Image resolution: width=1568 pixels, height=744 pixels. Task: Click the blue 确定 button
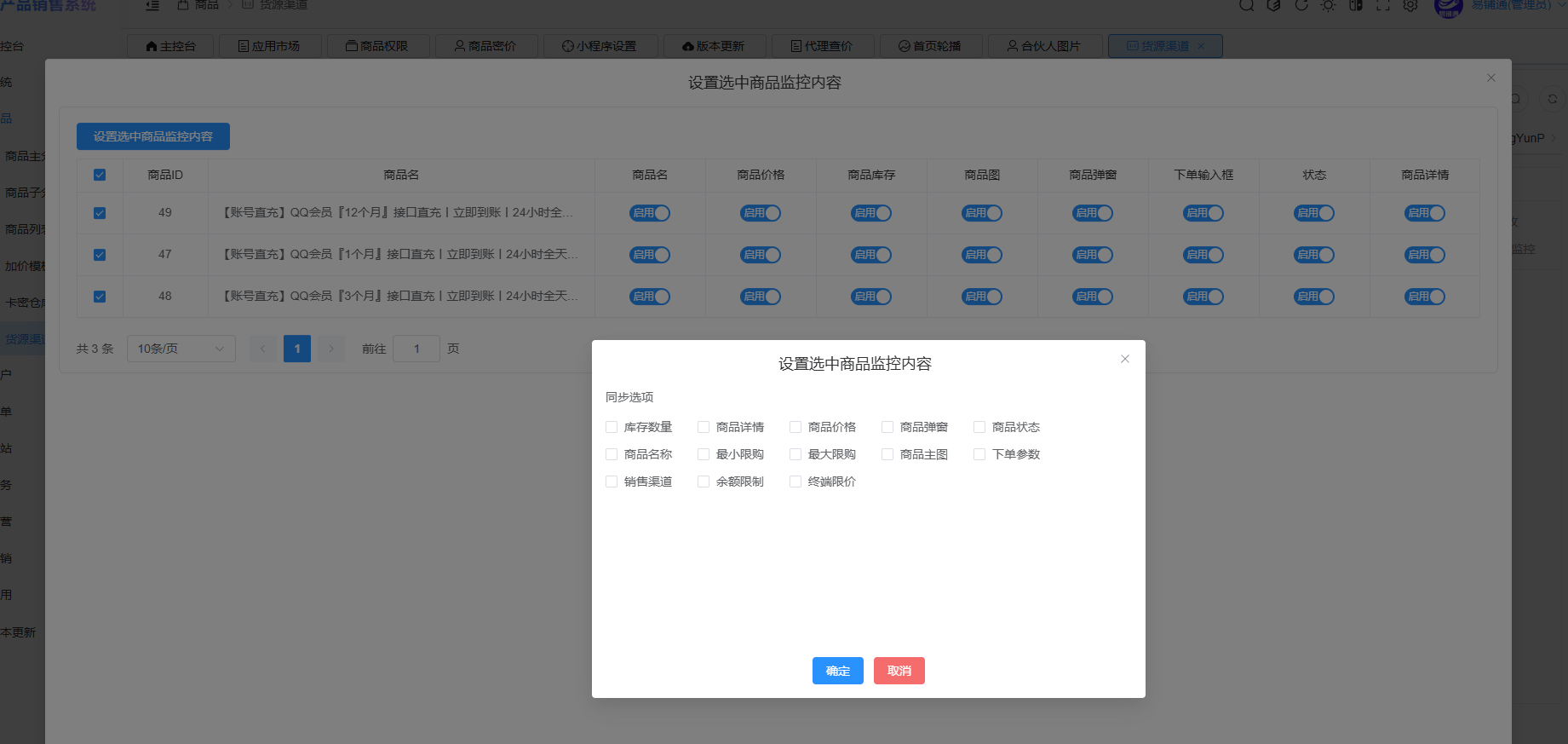[x=837, y=671]
